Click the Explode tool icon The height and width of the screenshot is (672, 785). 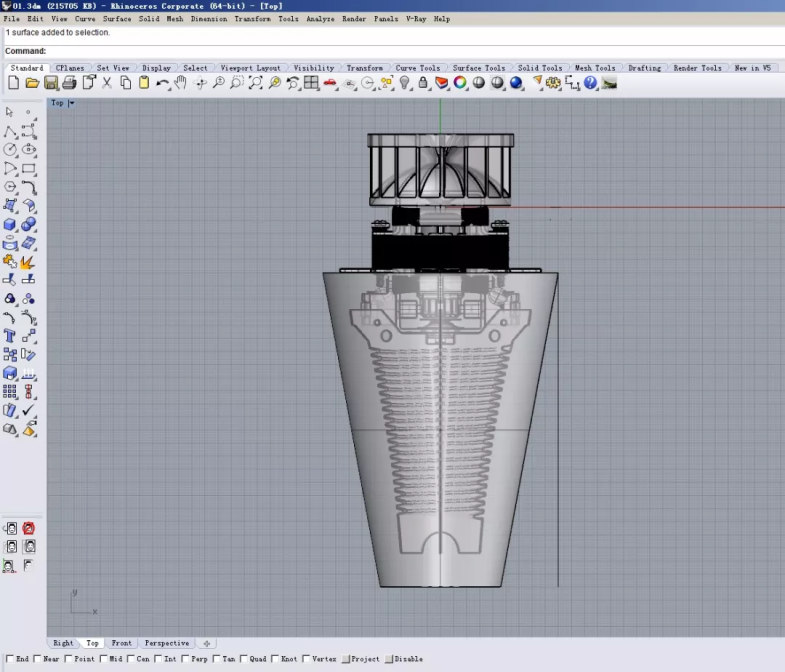point(28,262)
